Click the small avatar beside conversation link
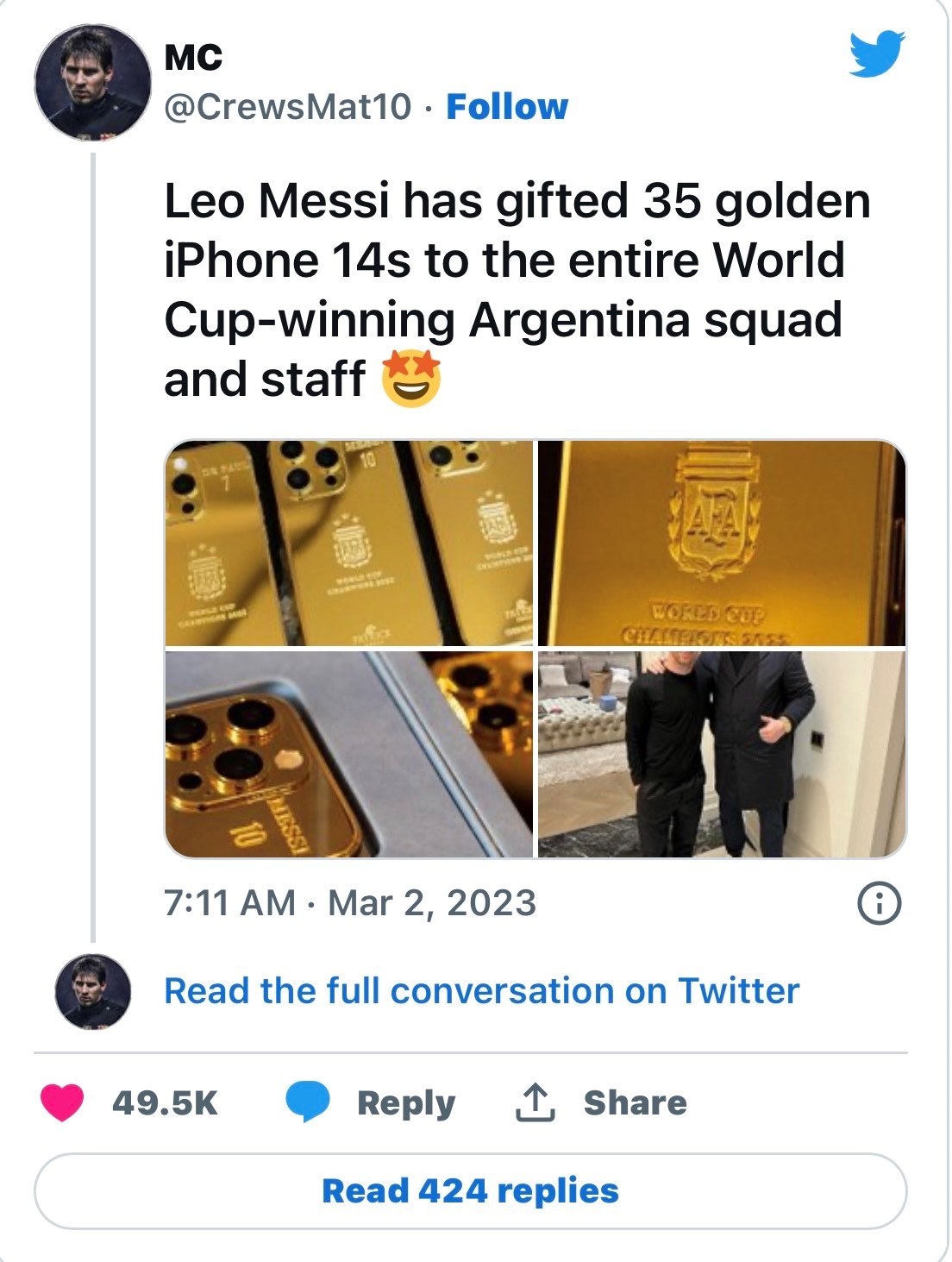Image resolution: width=952 pixels, height=1262 pixels. click(x=92, y=991)
